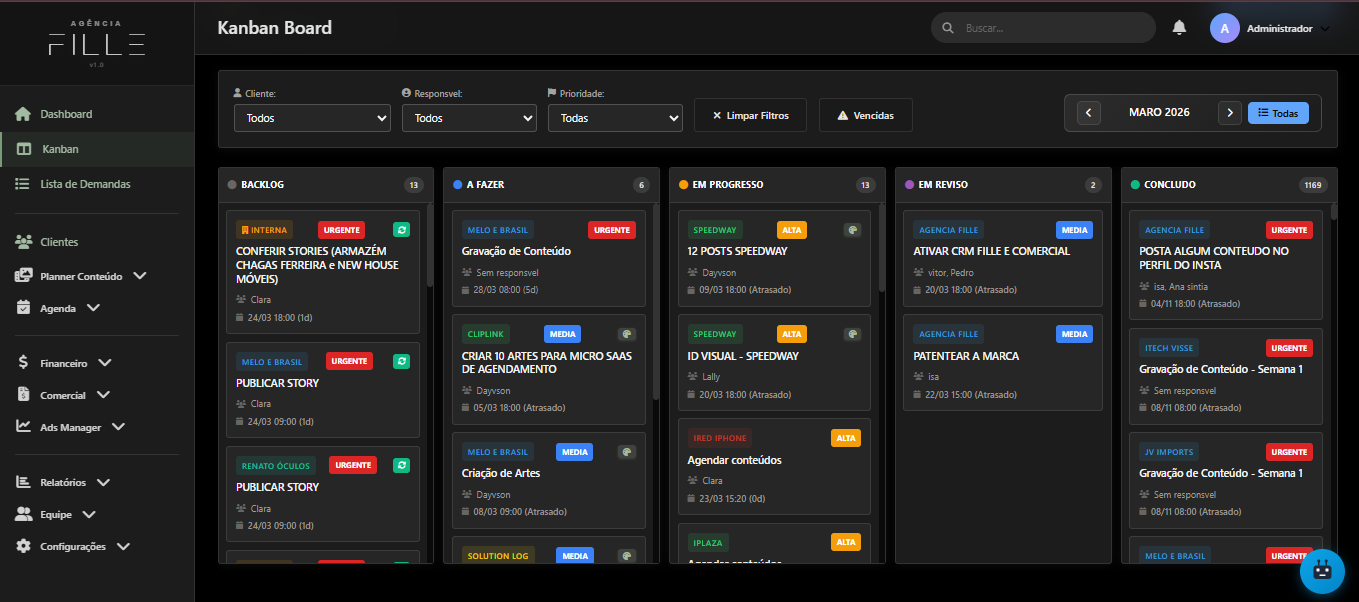The width and height of the screenshot is (1359, 602).
Task: Open Lista de Demandas in sidebar
Action: (85, 184)
